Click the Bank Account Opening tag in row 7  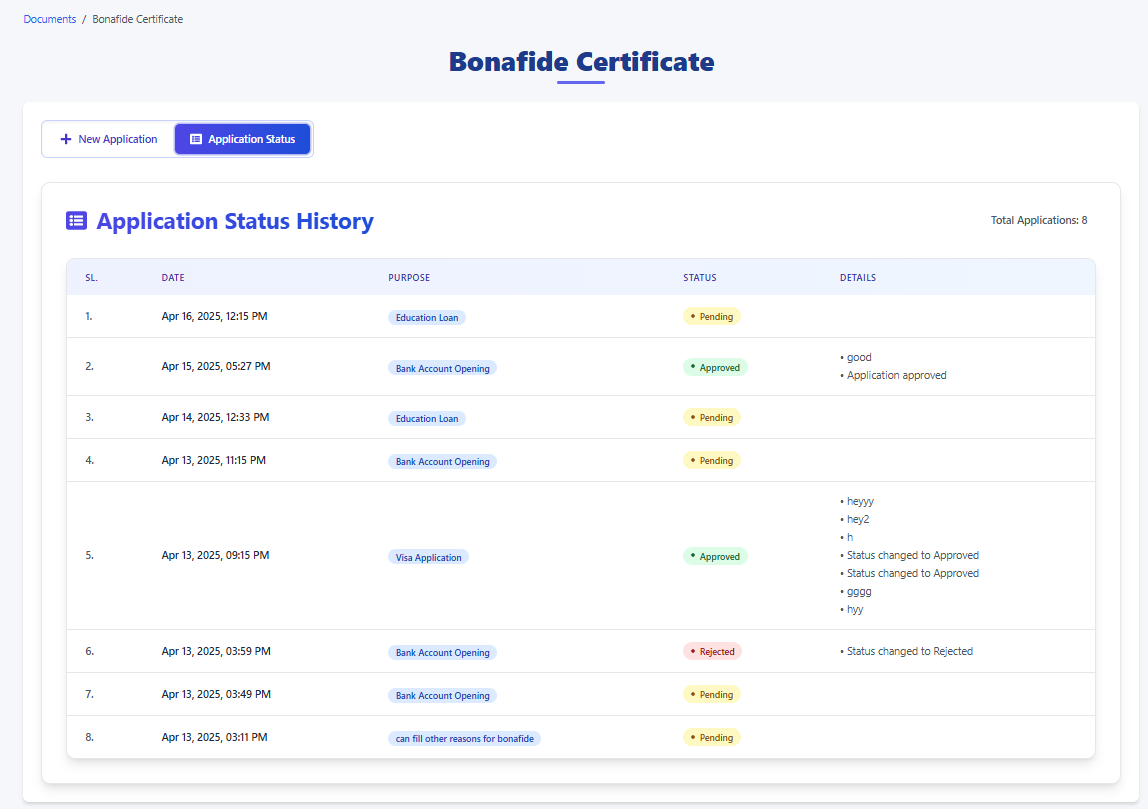click(x=442, y=696)
